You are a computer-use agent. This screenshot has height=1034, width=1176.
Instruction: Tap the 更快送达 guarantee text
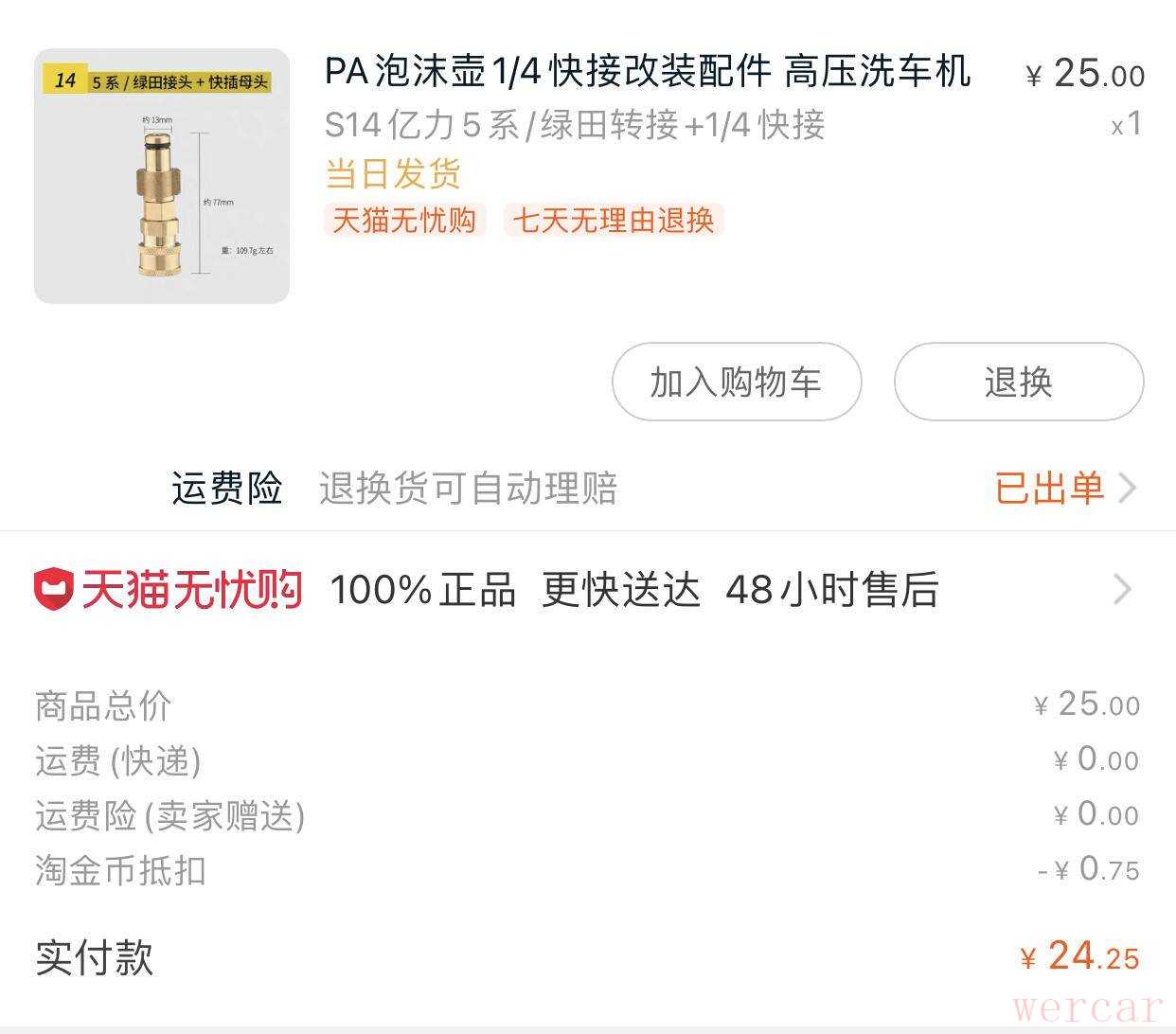pyautogui.click(x=621, y=589)
